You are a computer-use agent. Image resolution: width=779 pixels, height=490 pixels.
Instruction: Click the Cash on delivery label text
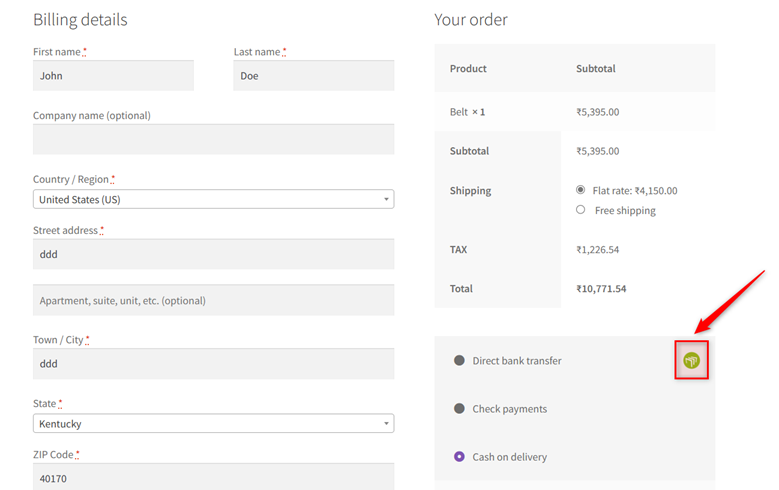509,457
